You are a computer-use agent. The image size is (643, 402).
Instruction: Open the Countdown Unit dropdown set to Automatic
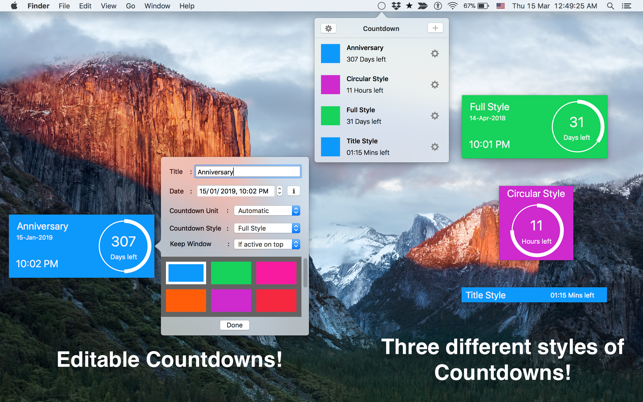(x=267, y=210)
